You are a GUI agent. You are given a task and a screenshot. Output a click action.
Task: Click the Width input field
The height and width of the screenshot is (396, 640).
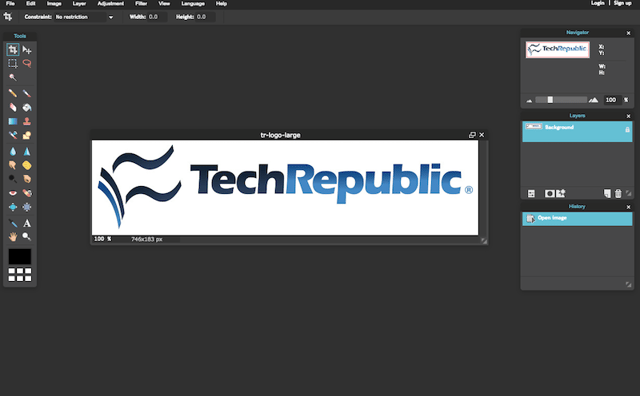(x=158, y=17)
